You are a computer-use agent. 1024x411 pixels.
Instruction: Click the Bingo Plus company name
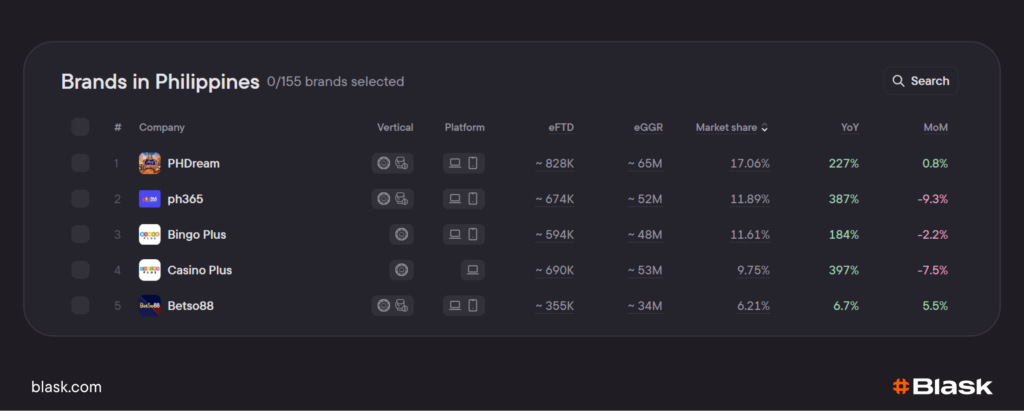pyautogui.click(x=197, y=235)
